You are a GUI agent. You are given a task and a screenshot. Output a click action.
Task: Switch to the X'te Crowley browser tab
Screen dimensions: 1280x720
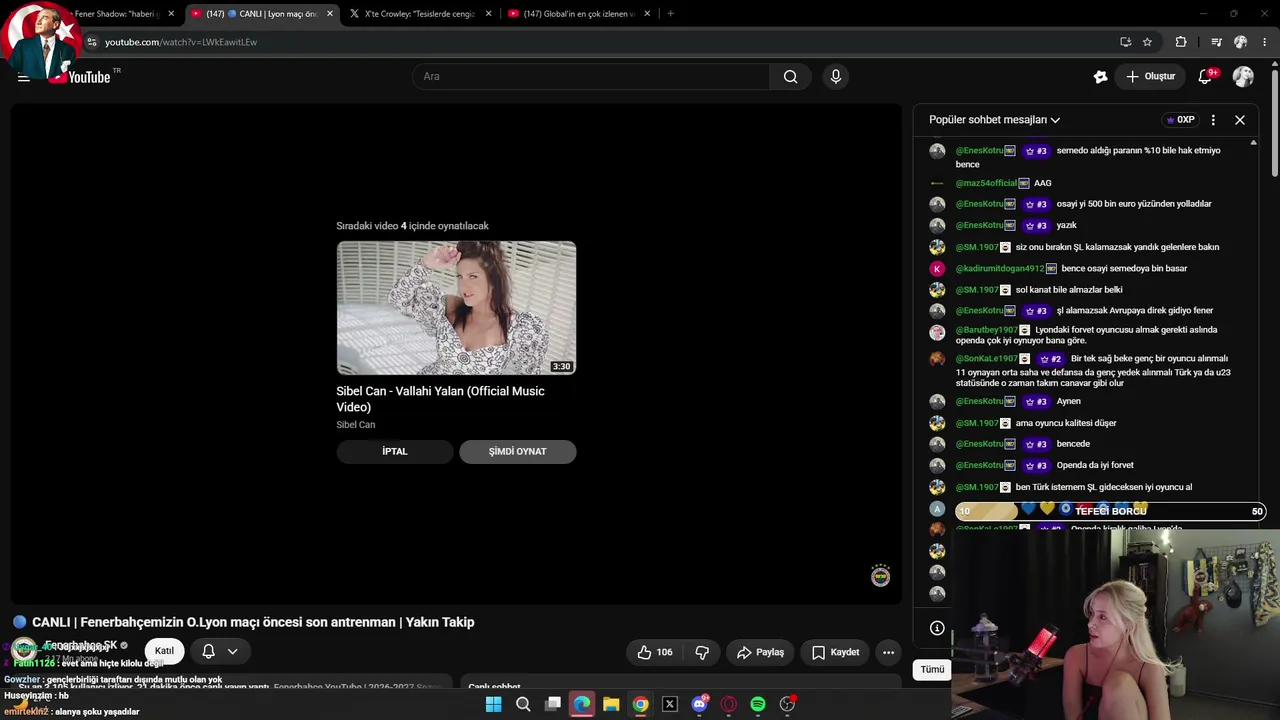[420, 14]
